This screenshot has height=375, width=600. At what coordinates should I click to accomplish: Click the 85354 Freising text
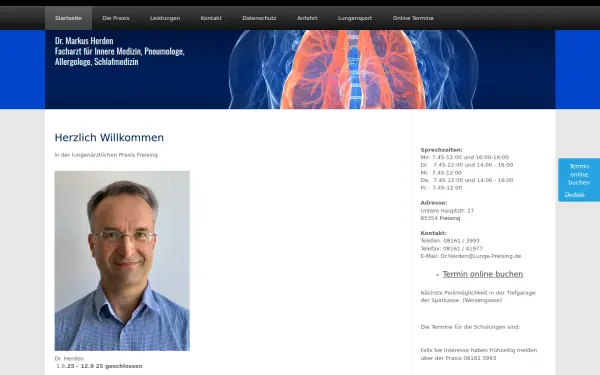[440, 218]
